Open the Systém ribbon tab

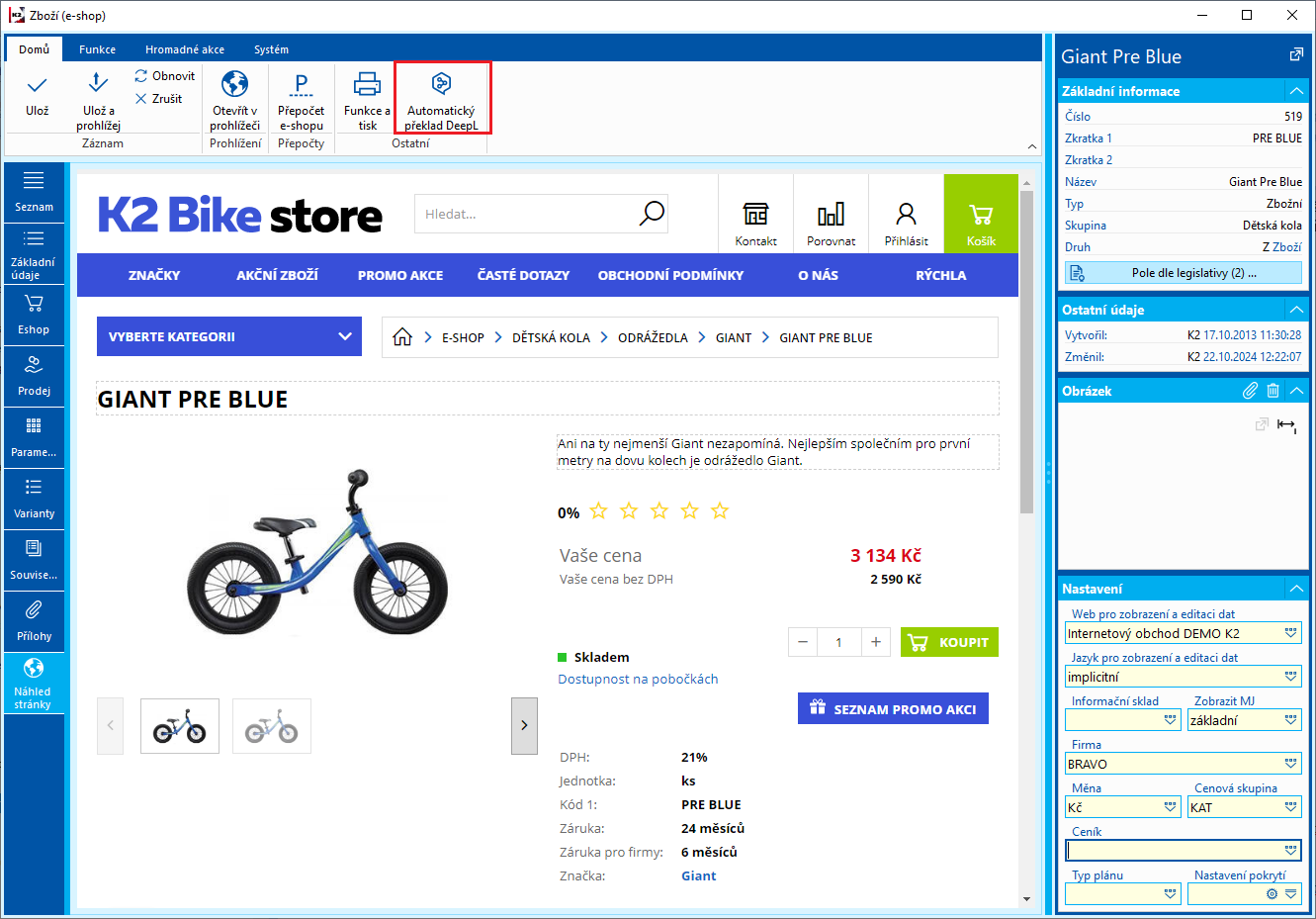click(271, 49)
